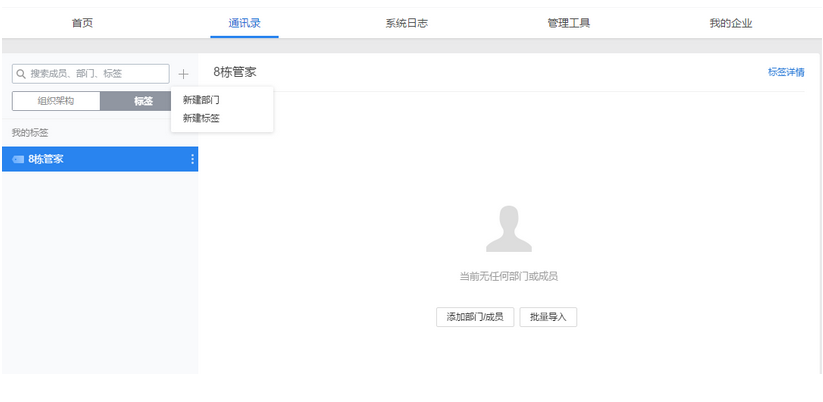The height and width of the screenshot is (402, 823).
Task: Open the three-dot menu for 8栋管家
Action: pyautogui.click(x=193, y=159)
